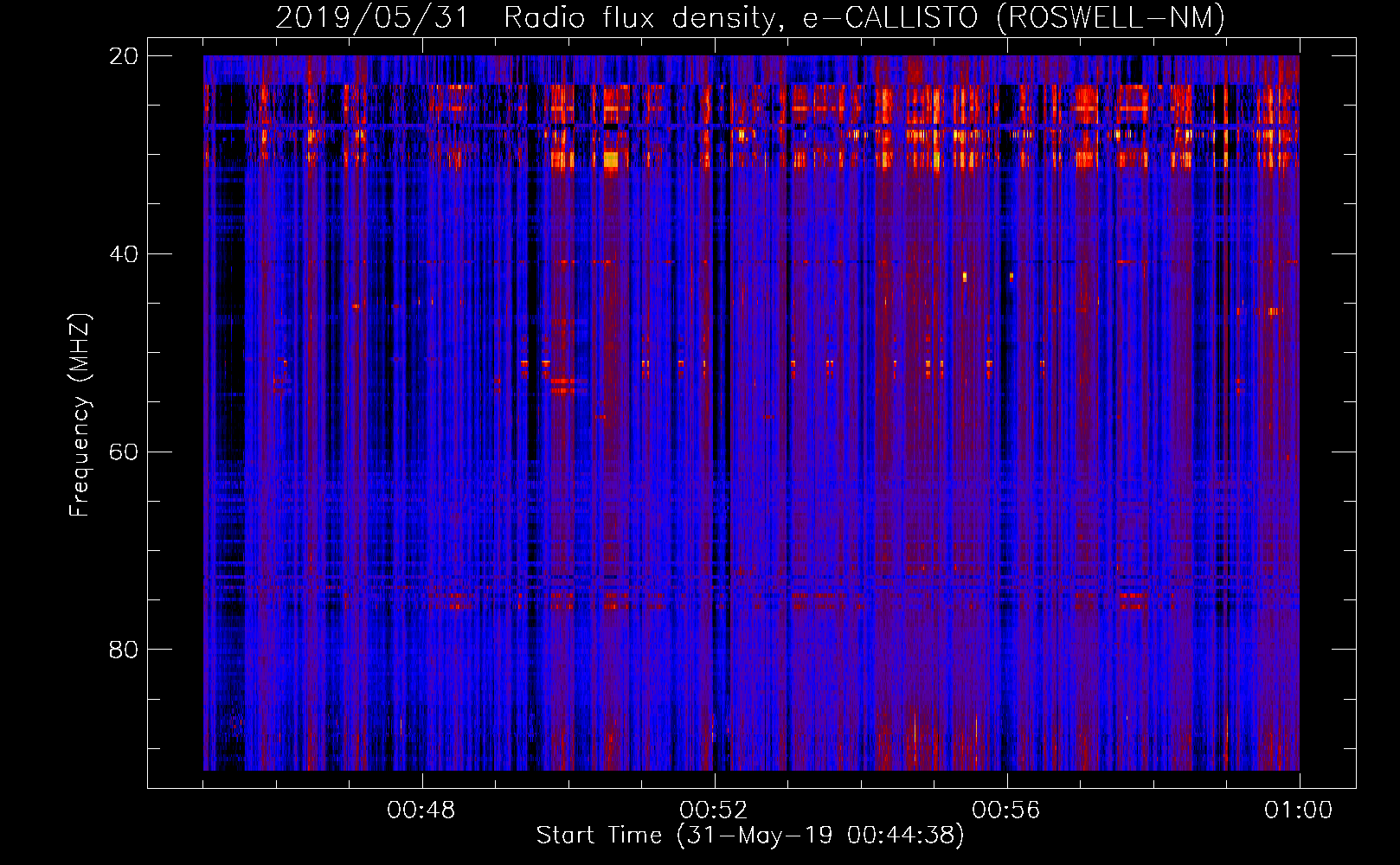Click the "Start Time (31-May-19 00:44:38)" label
This screenshot has width=1400, height=865.
pos(750,835)
